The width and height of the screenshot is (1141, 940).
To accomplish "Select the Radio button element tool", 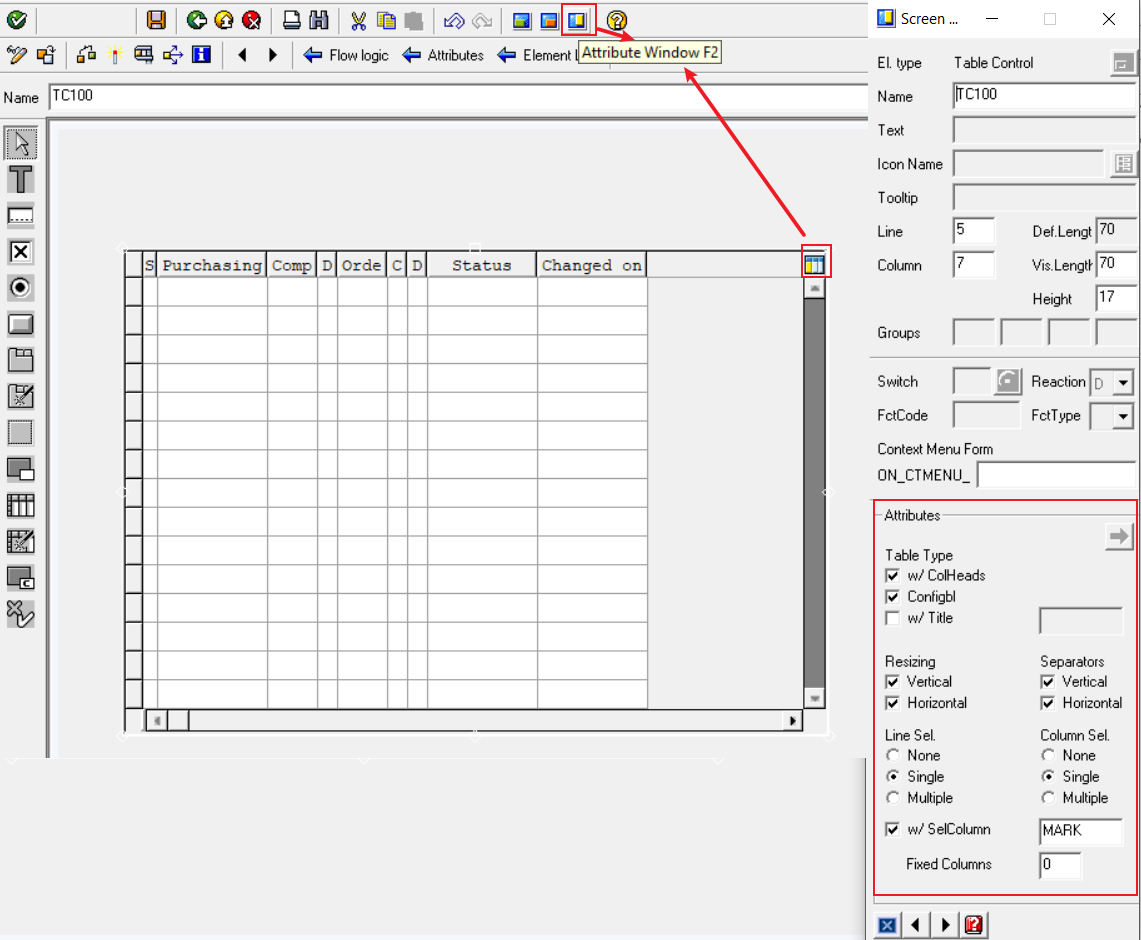I will 20,288.
